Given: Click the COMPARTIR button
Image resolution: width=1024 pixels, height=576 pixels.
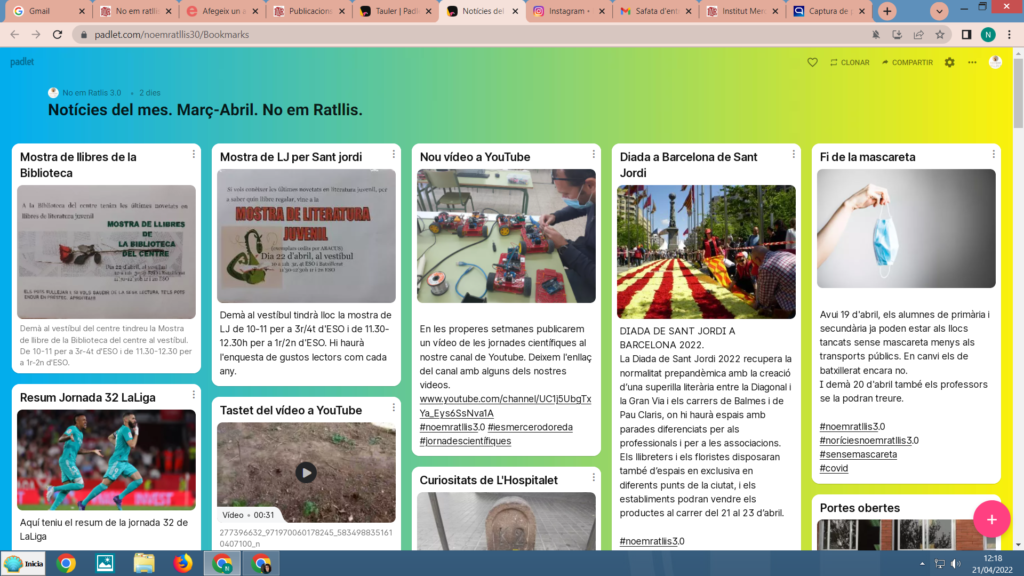Looking at the screenshot, I should (906, 62).
